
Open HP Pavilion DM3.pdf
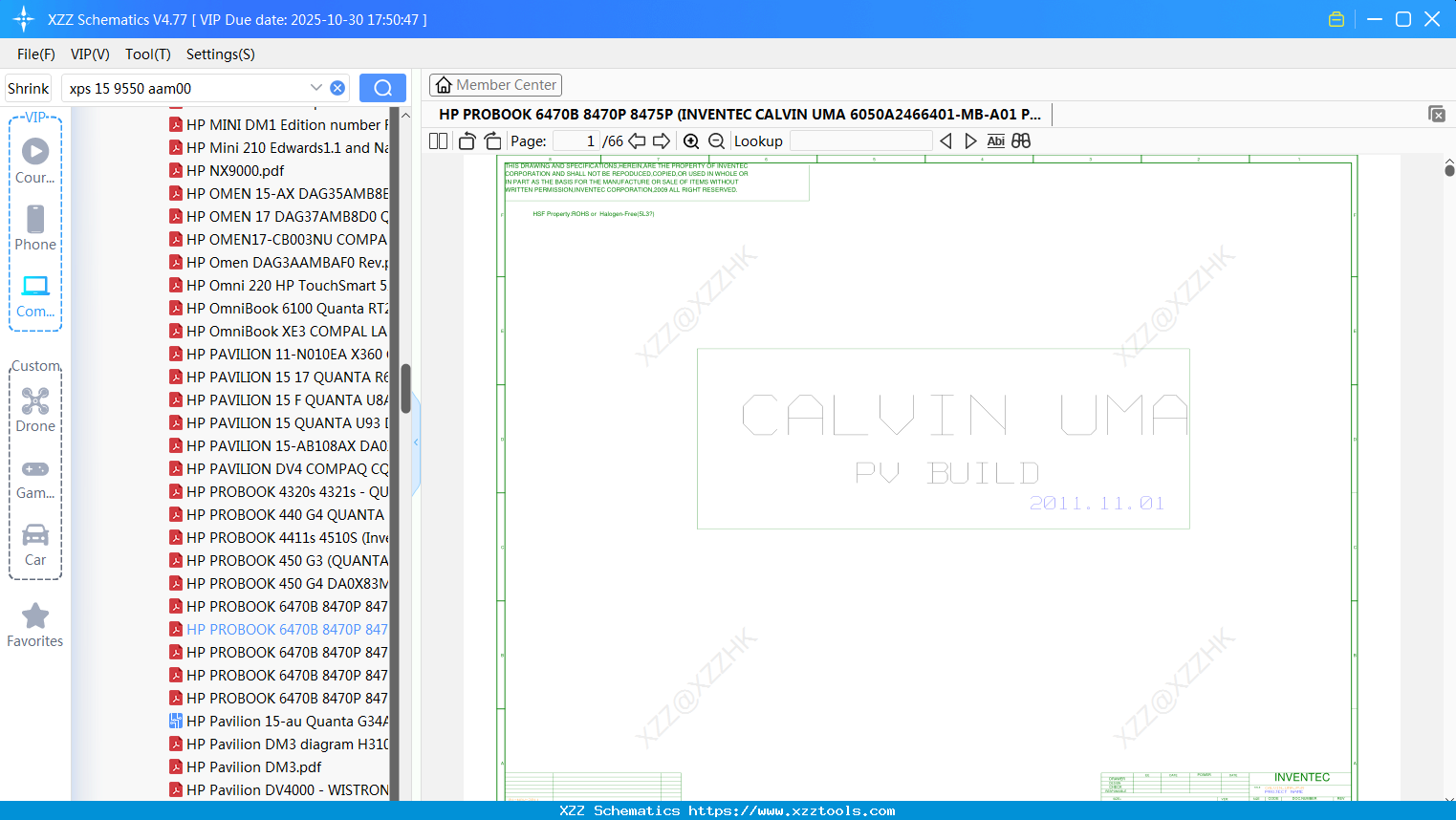point(245,766)
